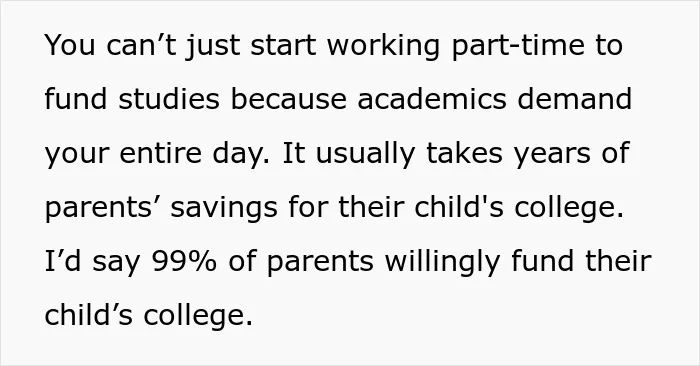Click the word "just"

coord(212,47)
